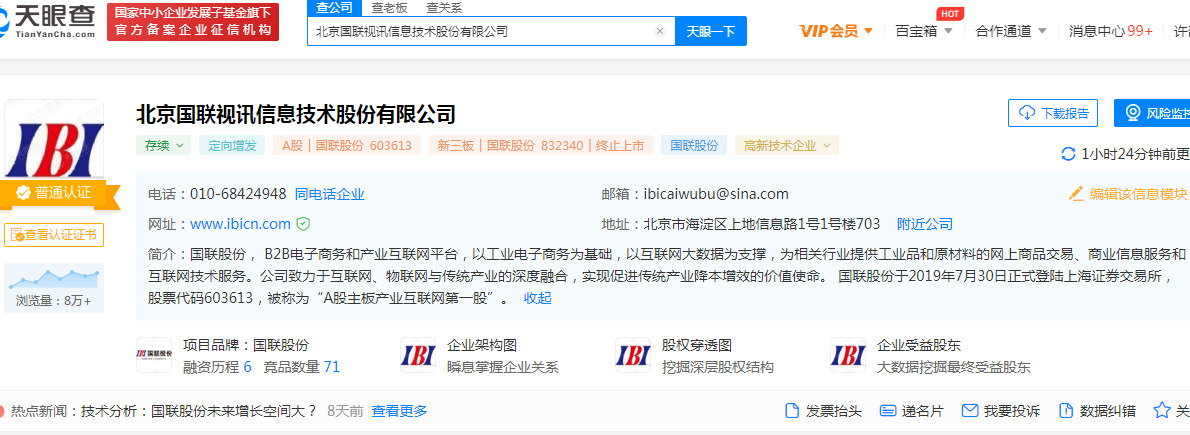Open the 百宝箱 dropdown menu

tap(924, 31)
